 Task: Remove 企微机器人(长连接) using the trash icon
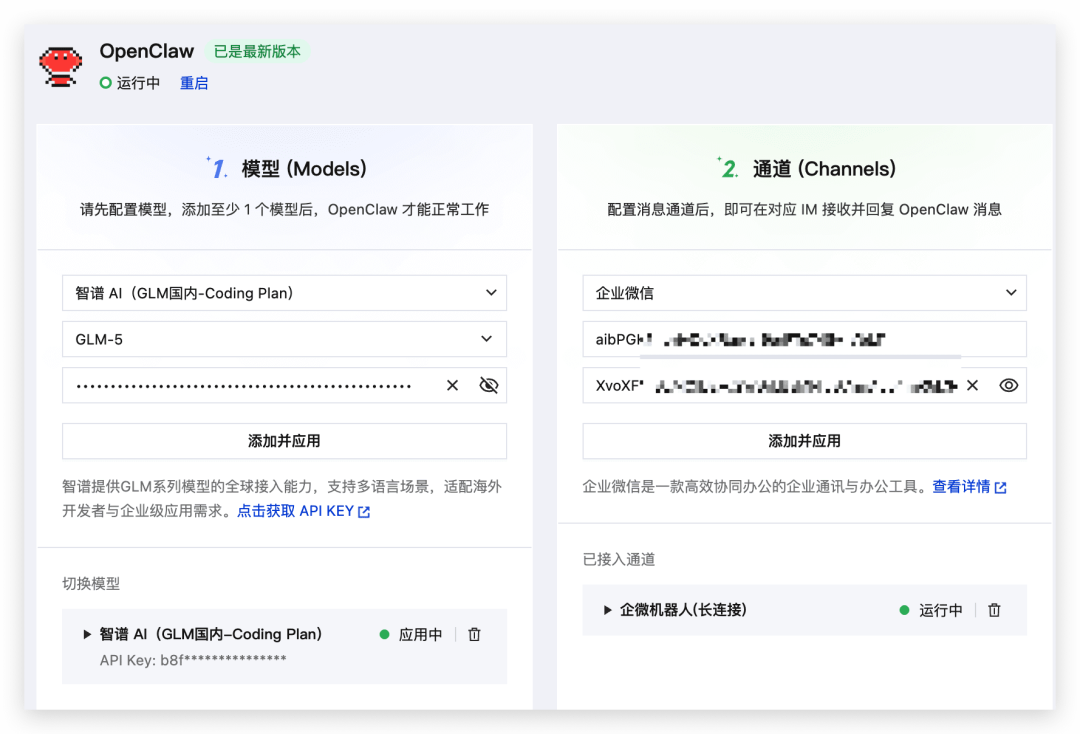(994, 610)
